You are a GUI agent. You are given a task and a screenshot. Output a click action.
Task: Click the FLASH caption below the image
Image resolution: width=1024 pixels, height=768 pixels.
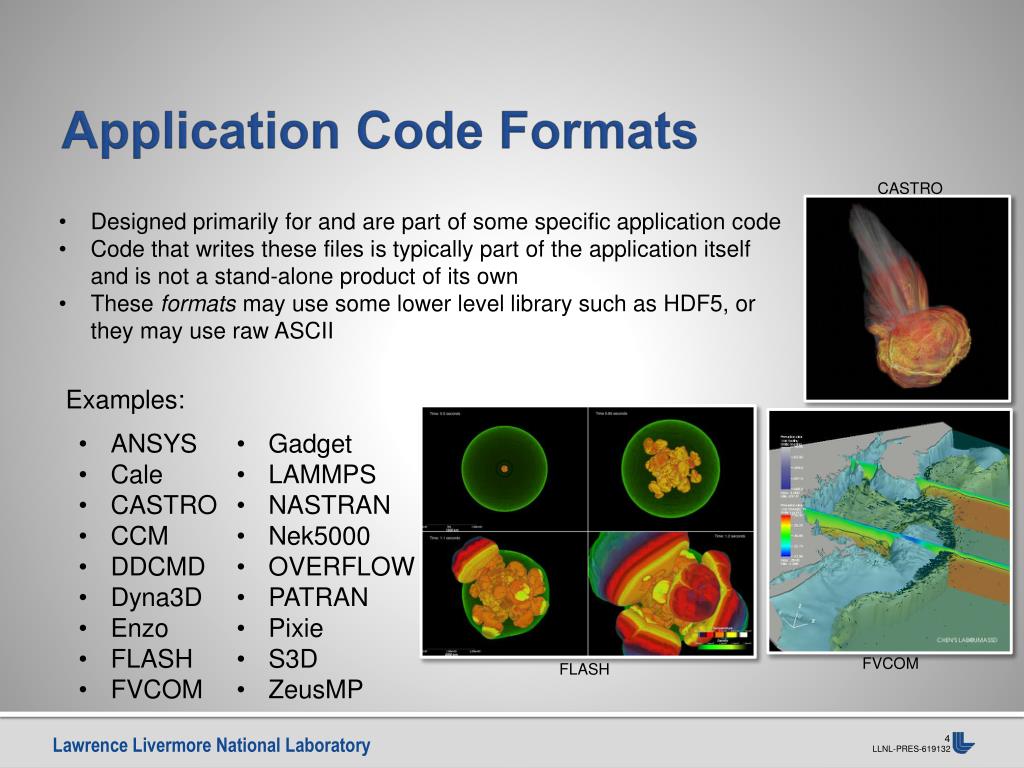coord(584,669)
